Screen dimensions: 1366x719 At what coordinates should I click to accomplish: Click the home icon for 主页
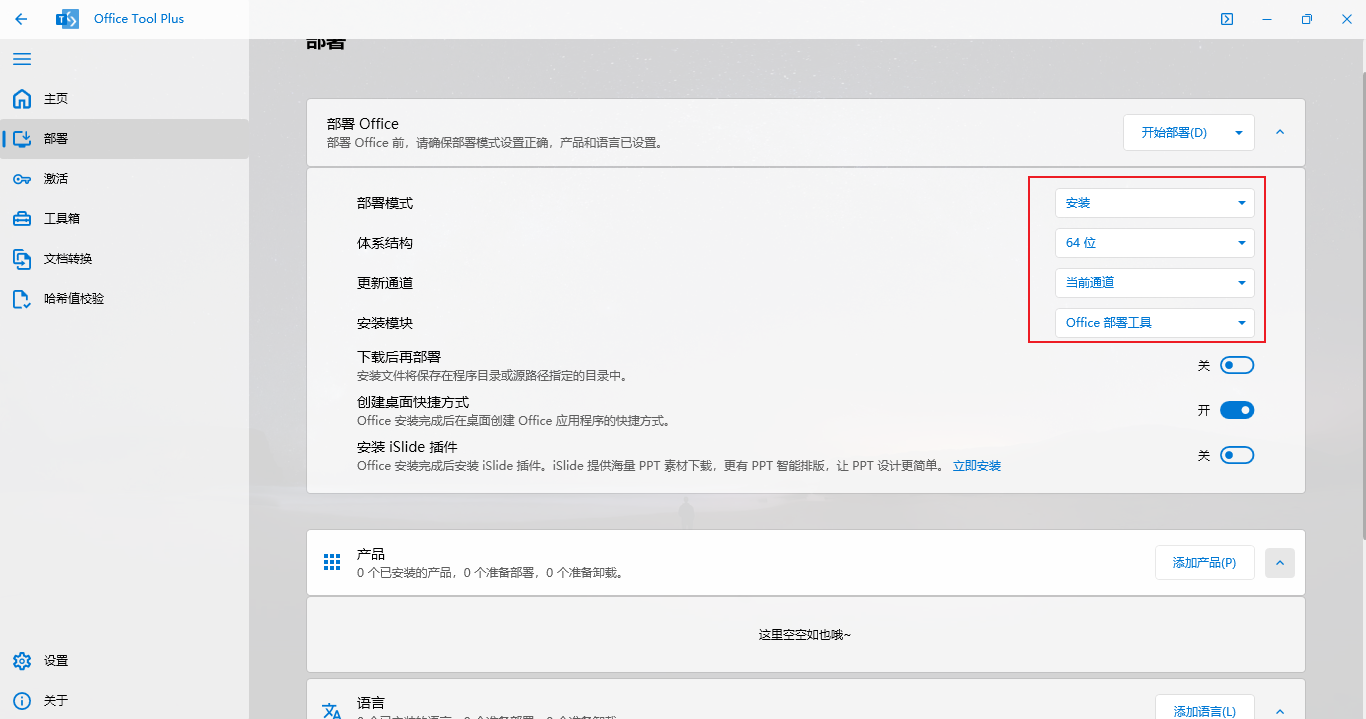click(21, 99)
